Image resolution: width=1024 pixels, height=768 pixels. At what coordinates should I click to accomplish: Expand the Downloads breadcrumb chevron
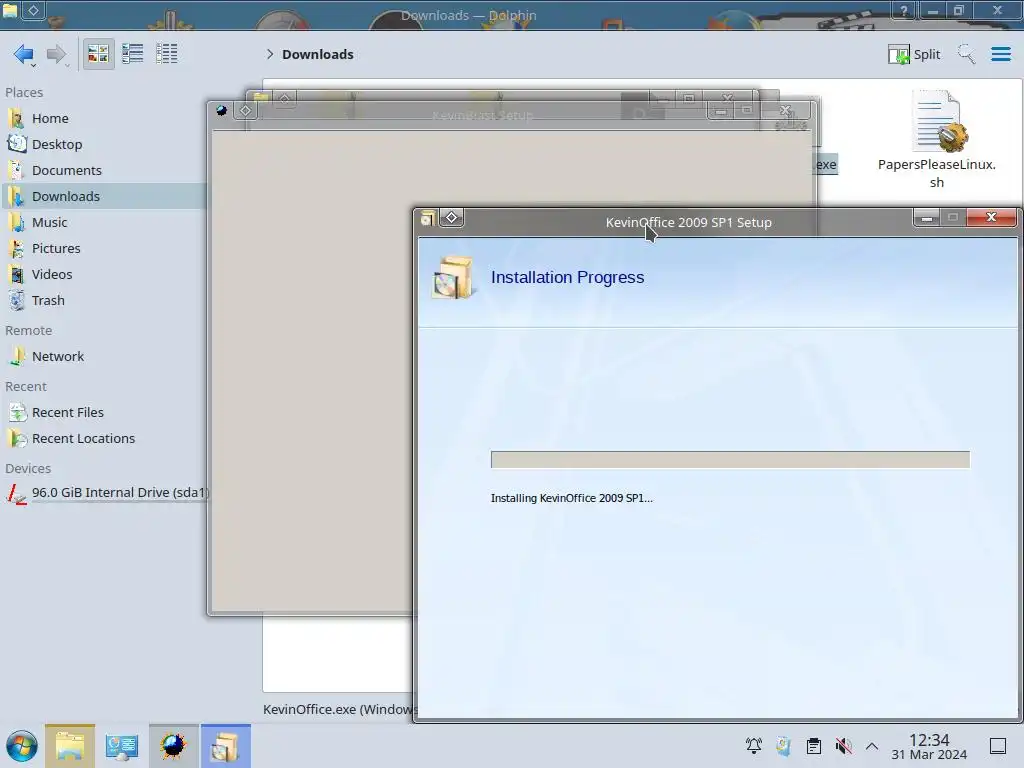[270, 54]
